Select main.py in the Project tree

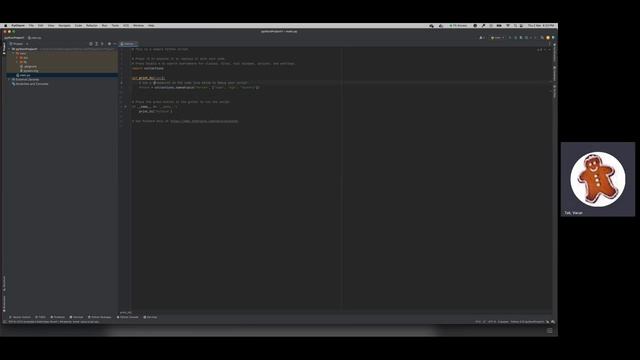tap(24, 75)
